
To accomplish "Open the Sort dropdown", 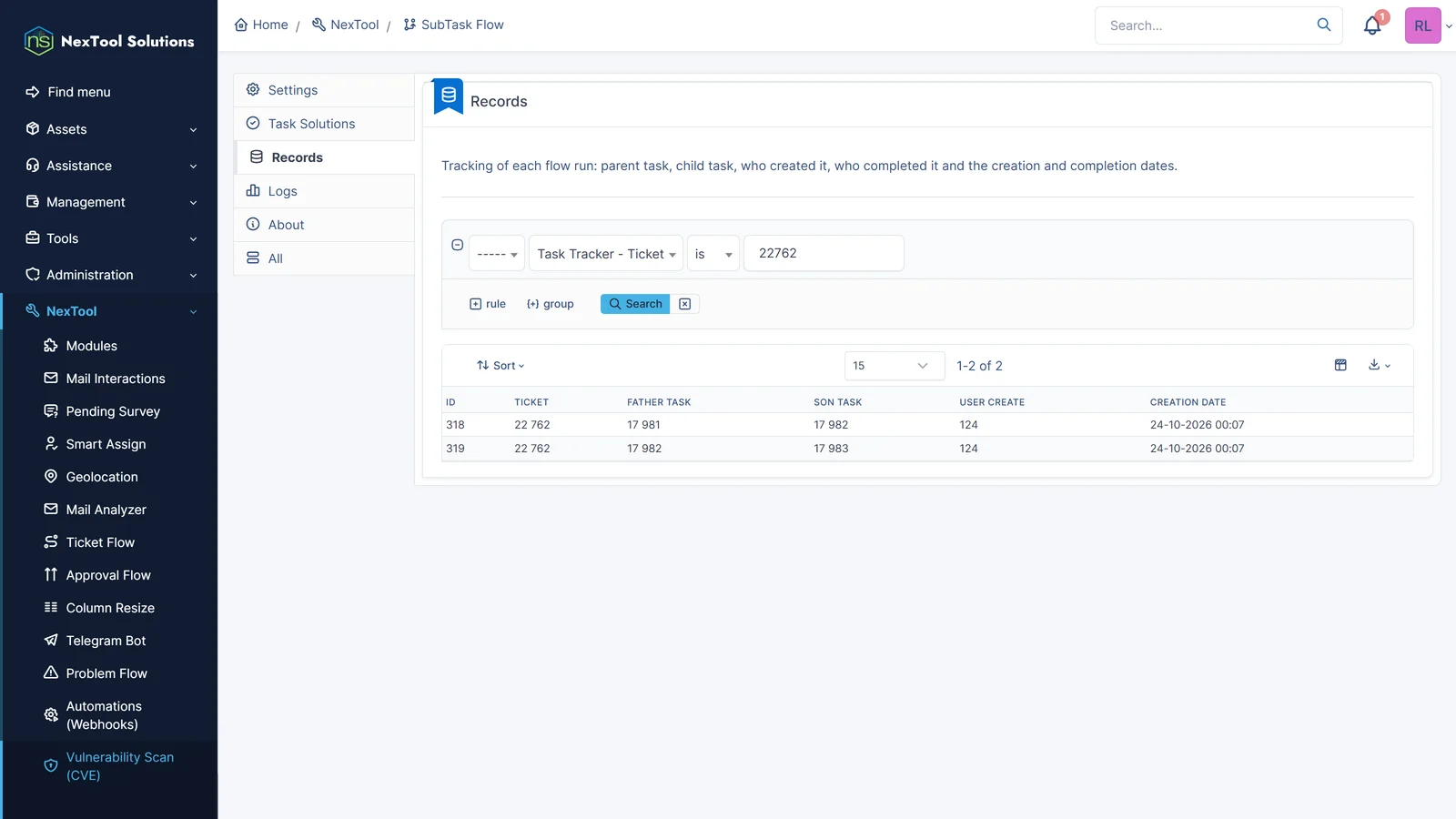I will (500, 366).
